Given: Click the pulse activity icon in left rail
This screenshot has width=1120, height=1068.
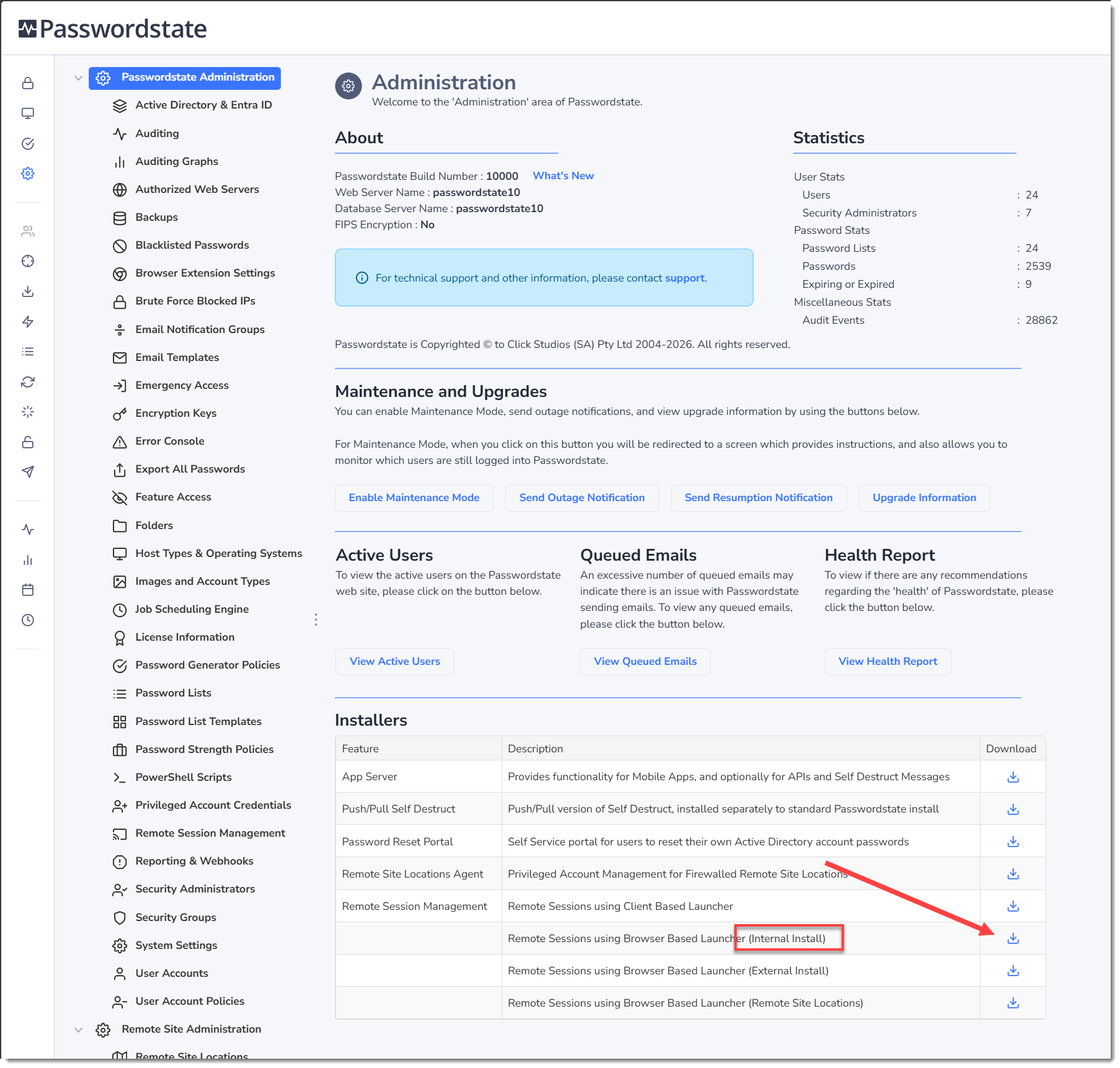Looking at the screenshot, I should coord(28,530).
